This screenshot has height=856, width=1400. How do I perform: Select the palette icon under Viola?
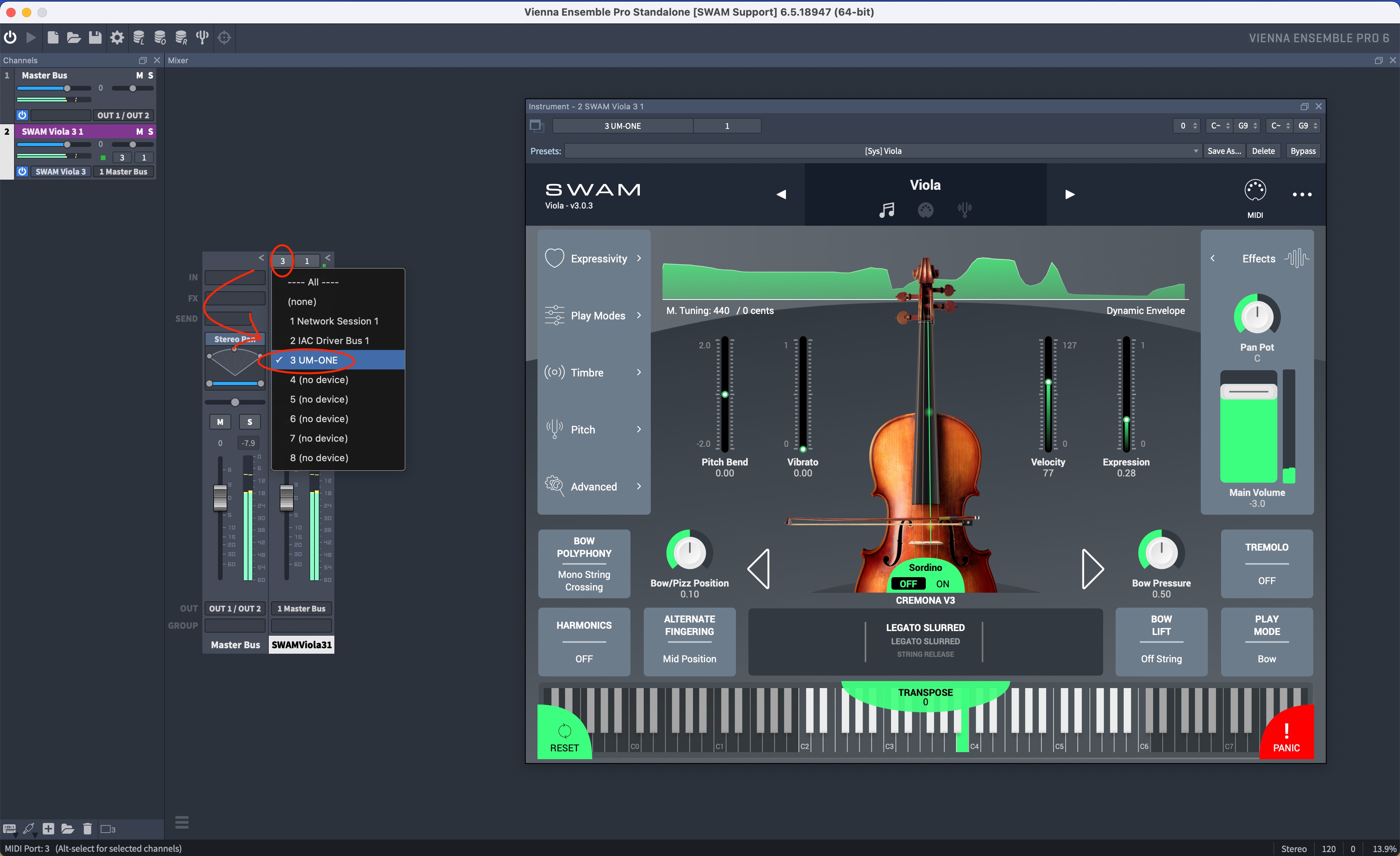[x=925, y=210]
